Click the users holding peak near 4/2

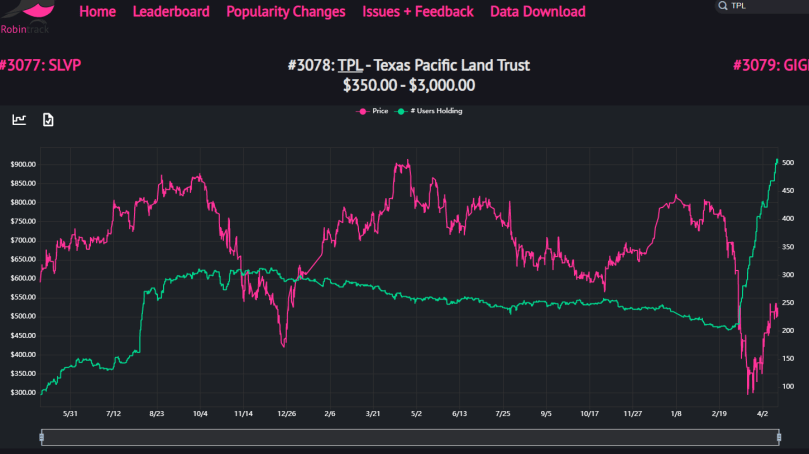click(777, 160)
